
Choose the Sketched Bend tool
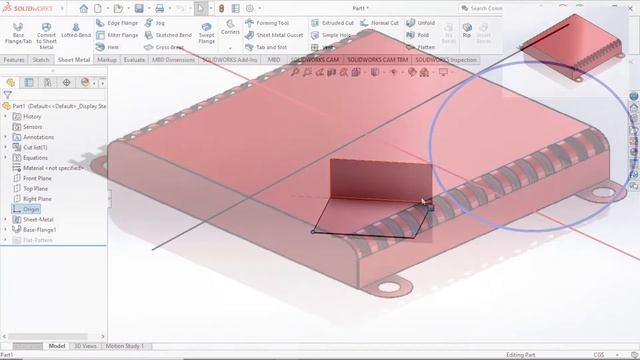pyautogui.click(x=168, y=36)
